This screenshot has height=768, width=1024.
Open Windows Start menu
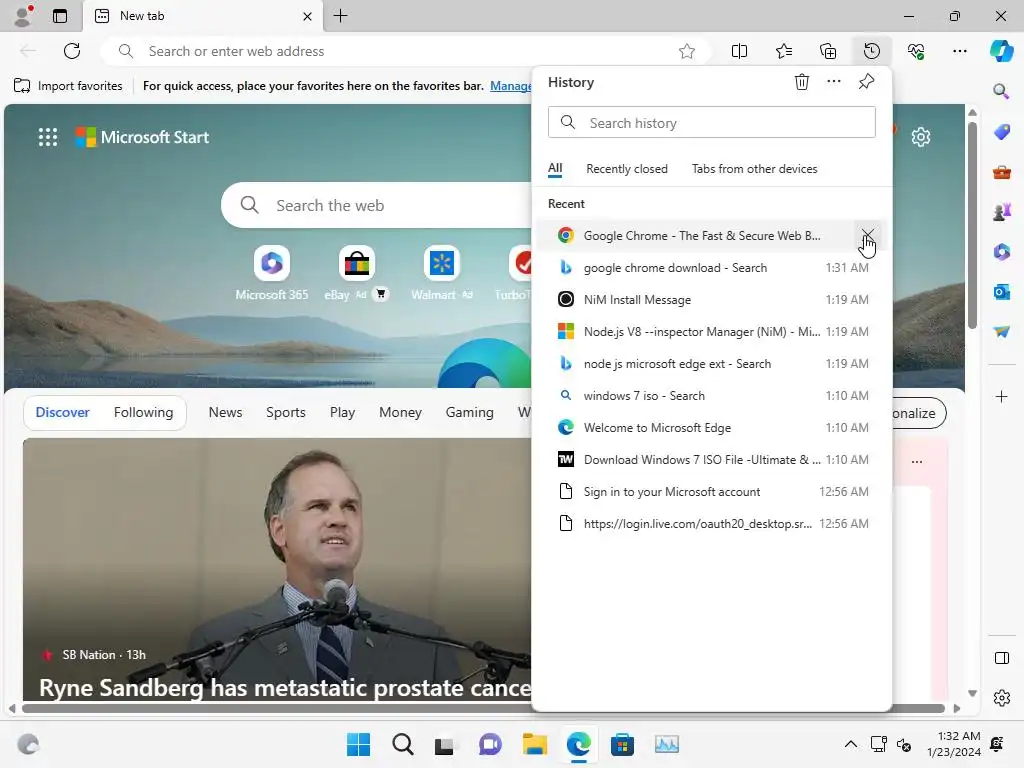tap(358, 744)
